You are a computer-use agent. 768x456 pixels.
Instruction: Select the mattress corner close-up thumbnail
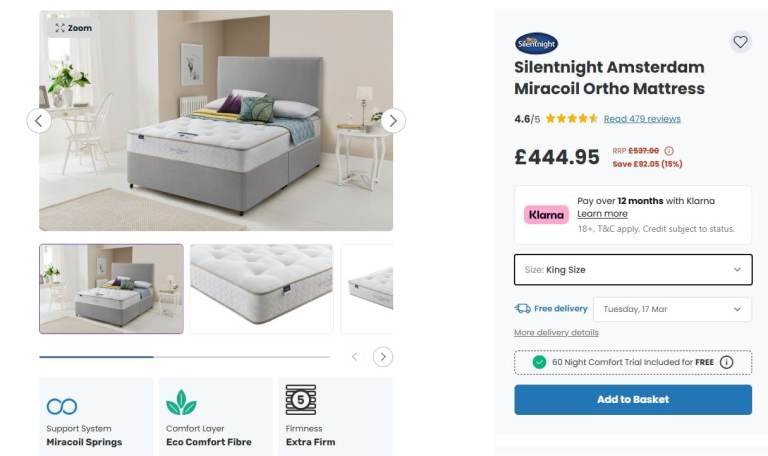point(262,289)
